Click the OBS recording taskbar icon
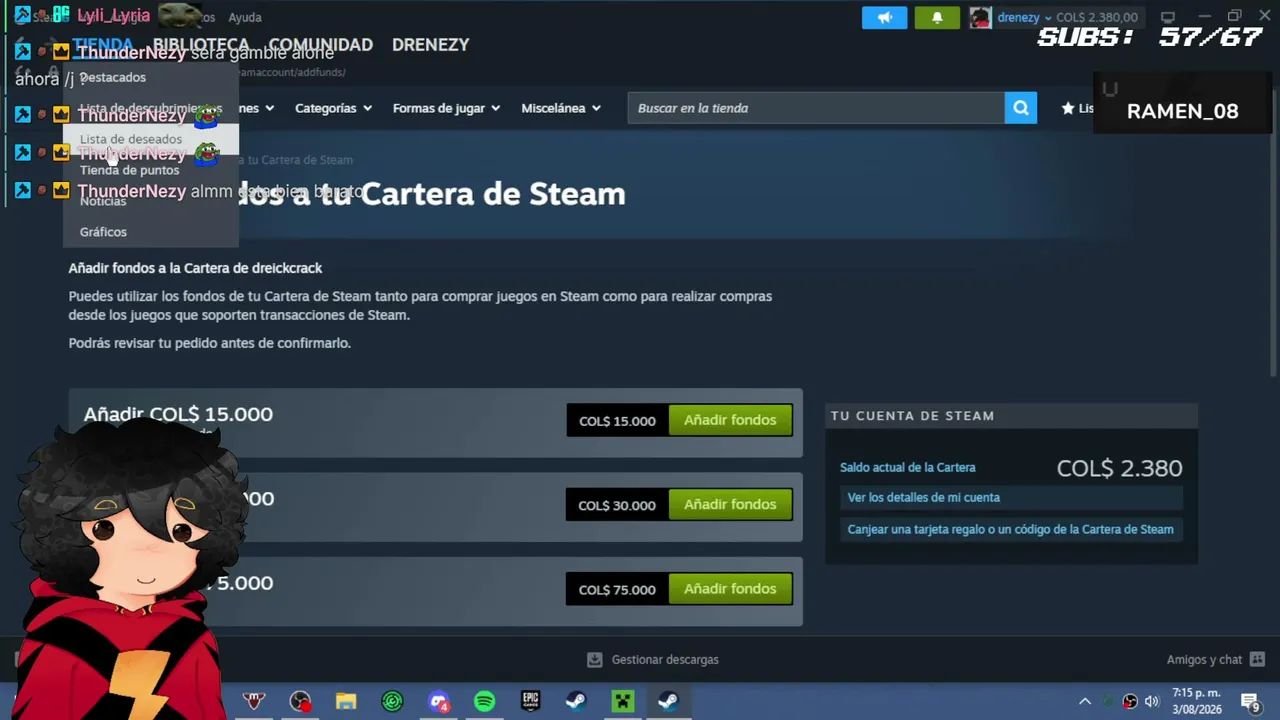Image resolution: width=1280 pixels, height=720 pixels. (x=300, y=701)
